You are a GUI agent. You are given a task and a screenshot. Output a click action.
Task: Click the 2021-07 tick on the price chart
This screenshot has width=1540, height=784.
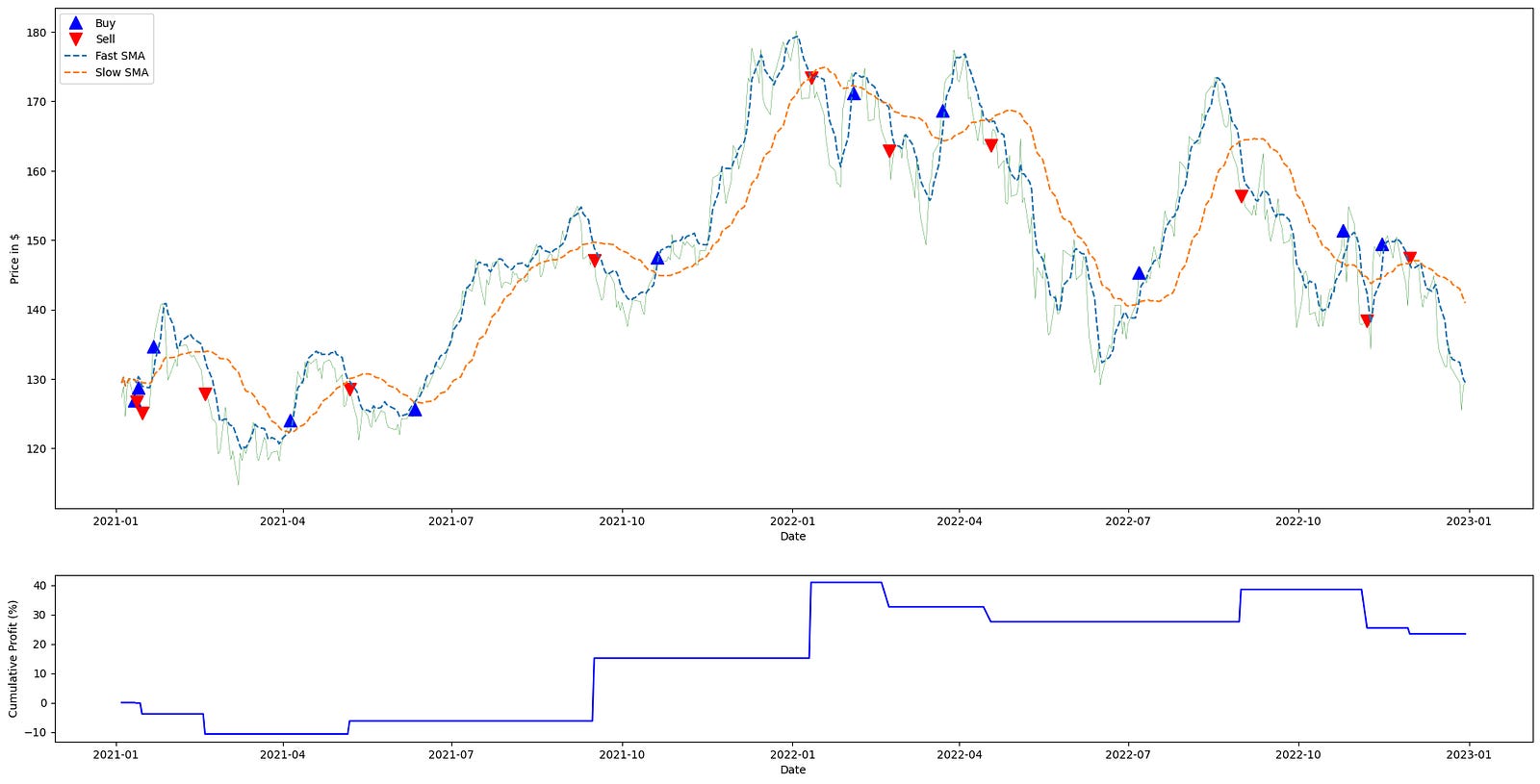coord(451,521)
